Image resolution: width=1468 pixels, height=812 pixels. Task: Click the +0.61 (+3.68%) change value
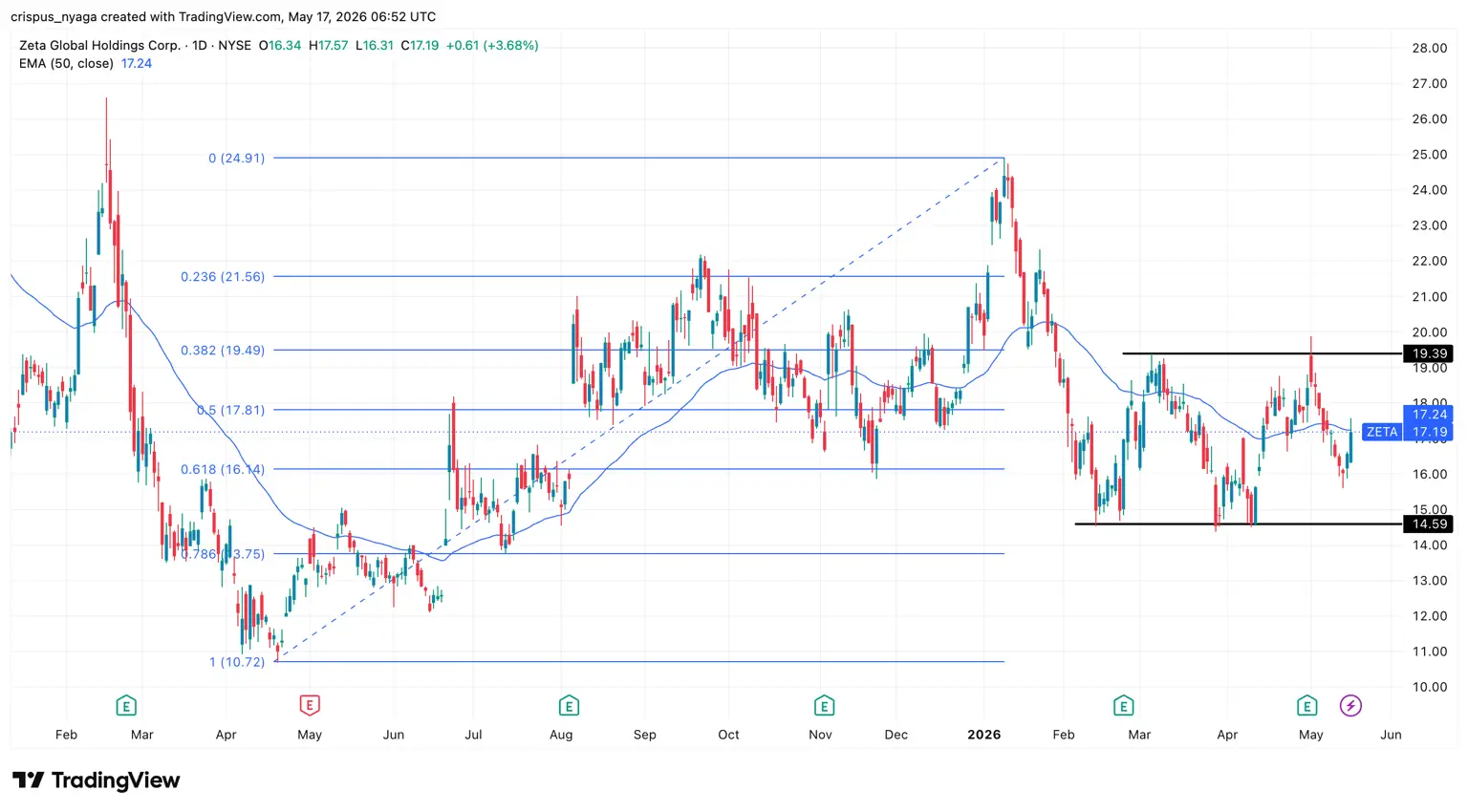[492, 45]
